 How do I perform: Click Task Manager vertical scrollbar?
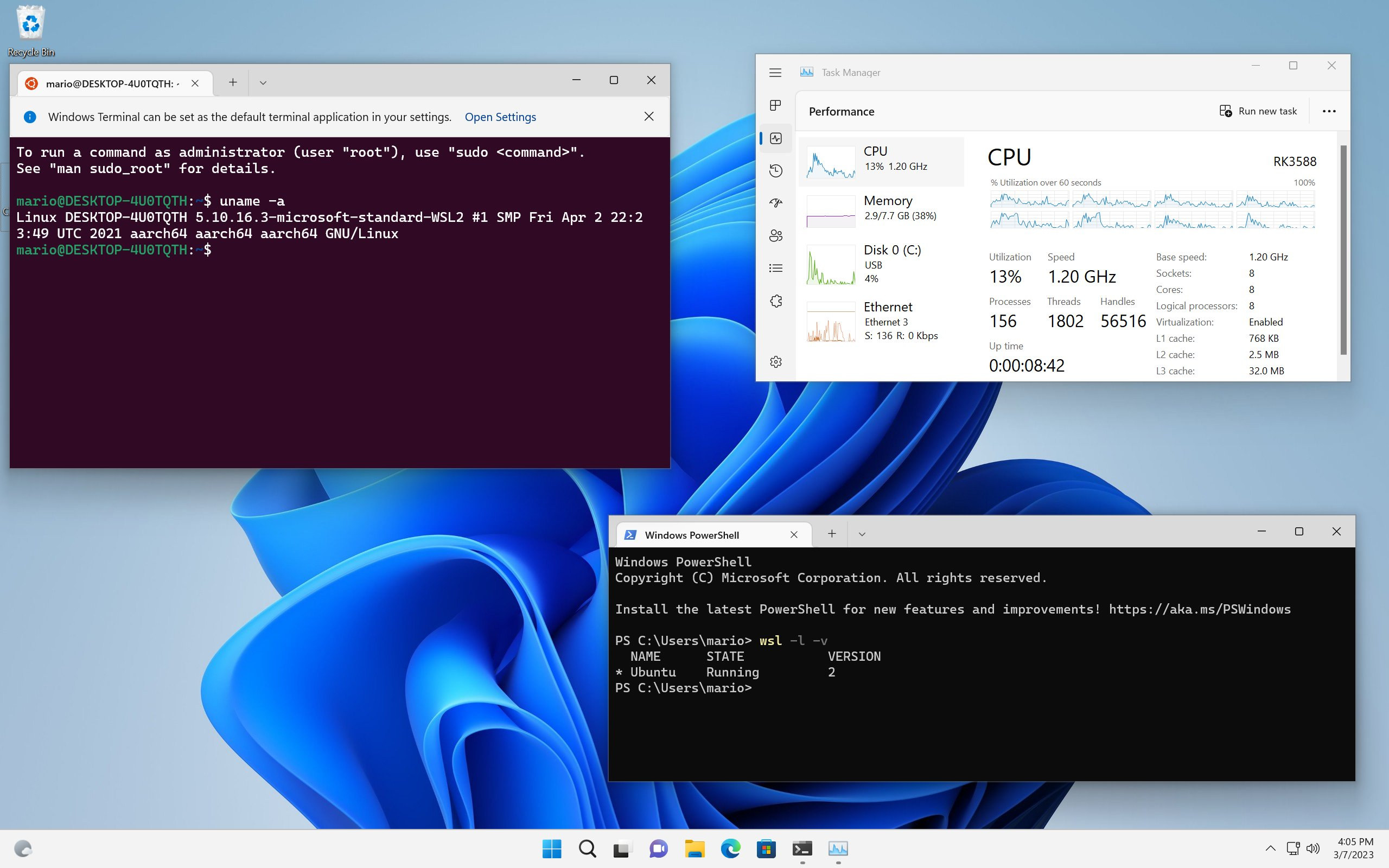1343,250
